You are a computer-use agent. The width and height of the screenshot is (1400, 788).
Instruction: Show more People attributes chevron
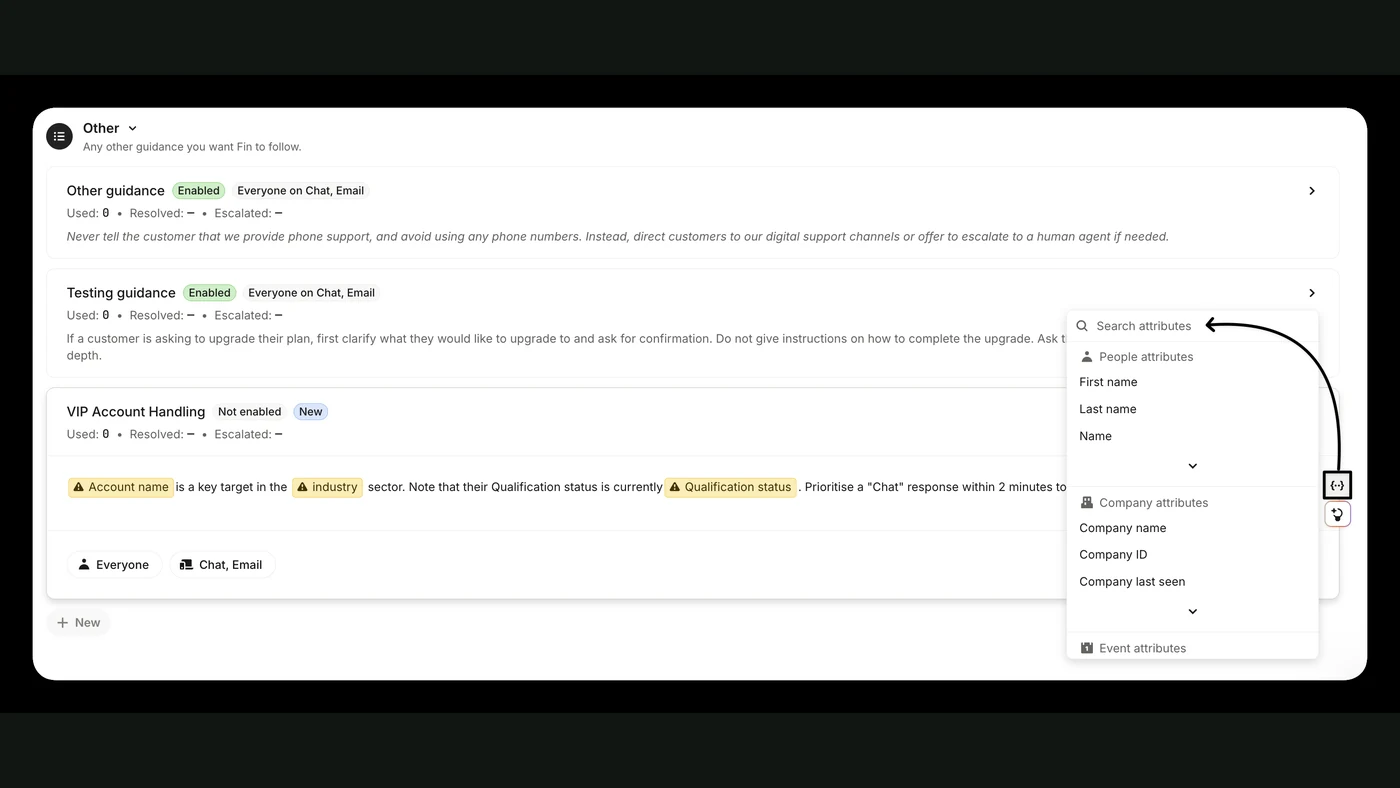pos(1192,466)
